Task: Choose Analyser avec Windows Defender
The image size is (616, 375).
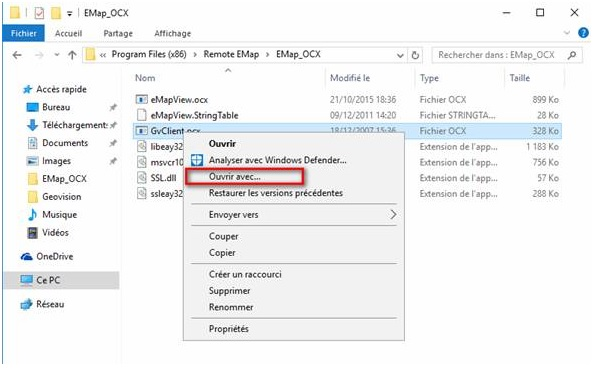Action: pos(277,160)
